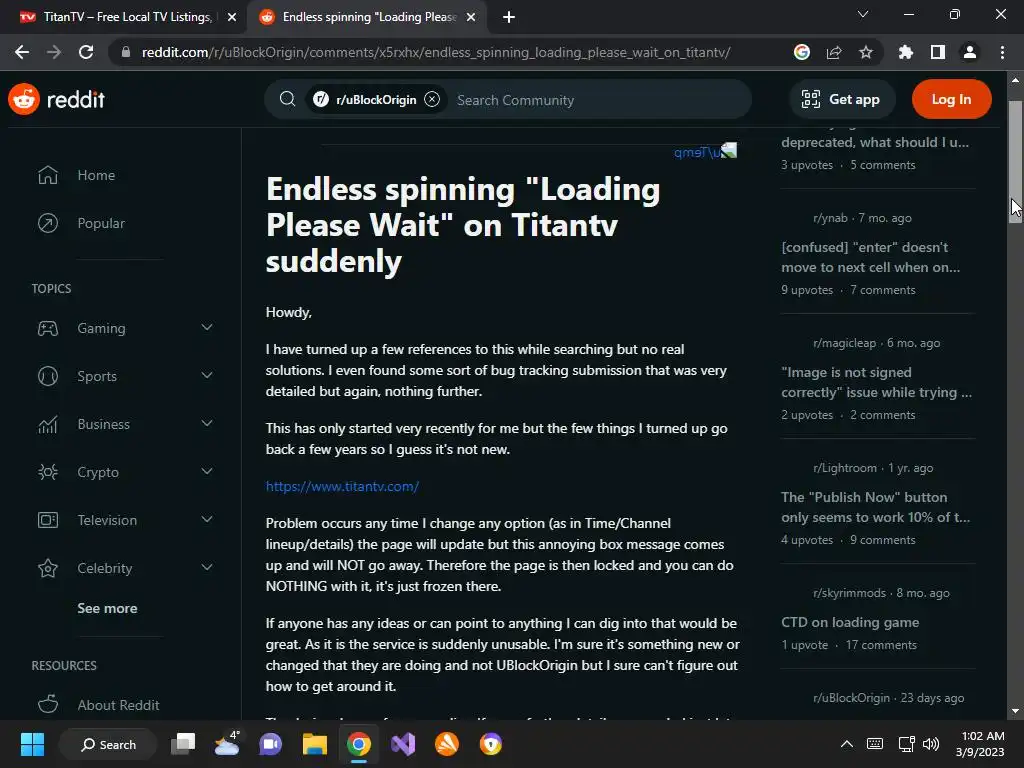Click the taskbar clock showing 1:02 AM

tap(981, 744)
